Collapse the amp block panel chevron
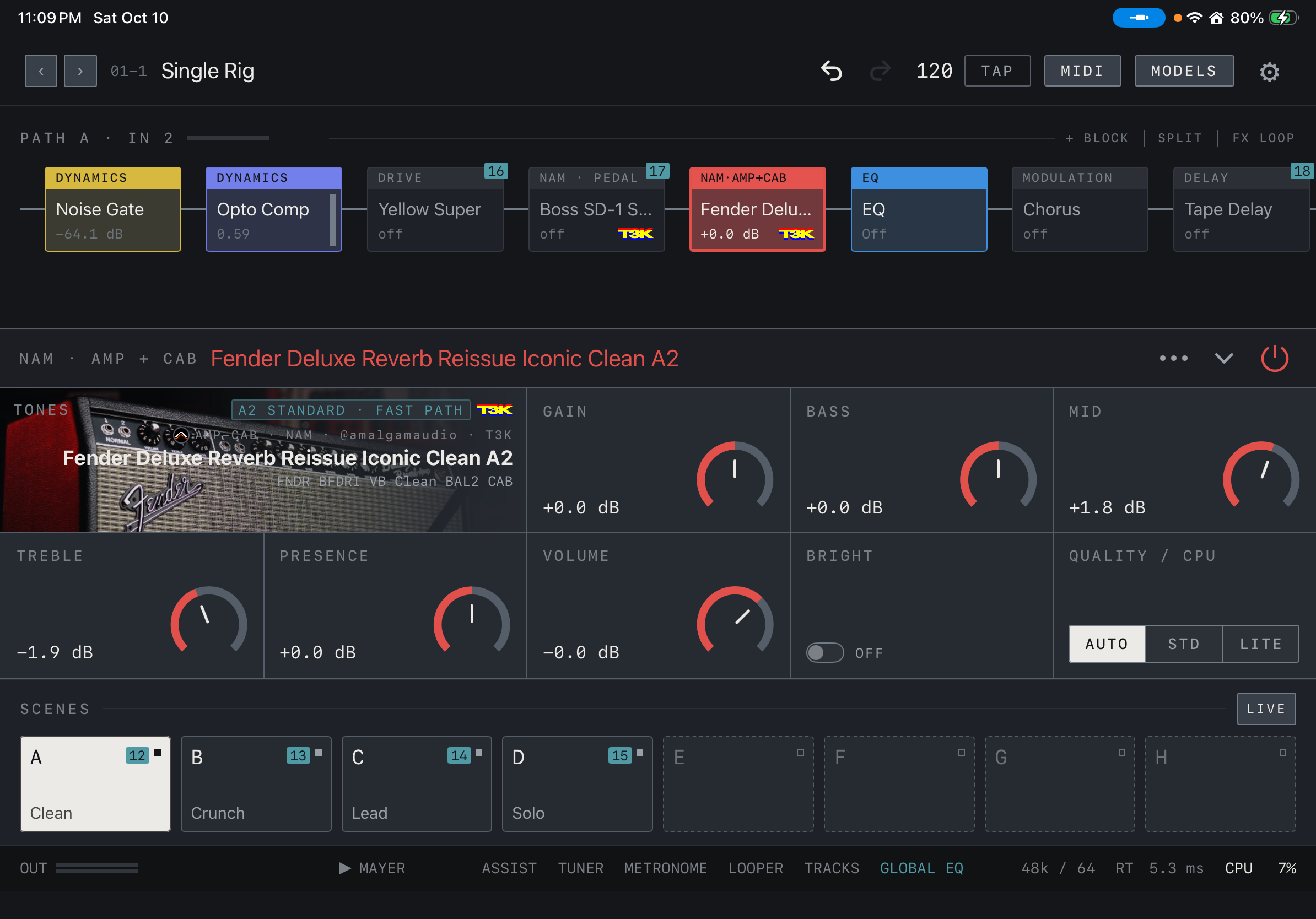Image resolution: width=1316 pixels, height=919 pixels. [1224, 358]
